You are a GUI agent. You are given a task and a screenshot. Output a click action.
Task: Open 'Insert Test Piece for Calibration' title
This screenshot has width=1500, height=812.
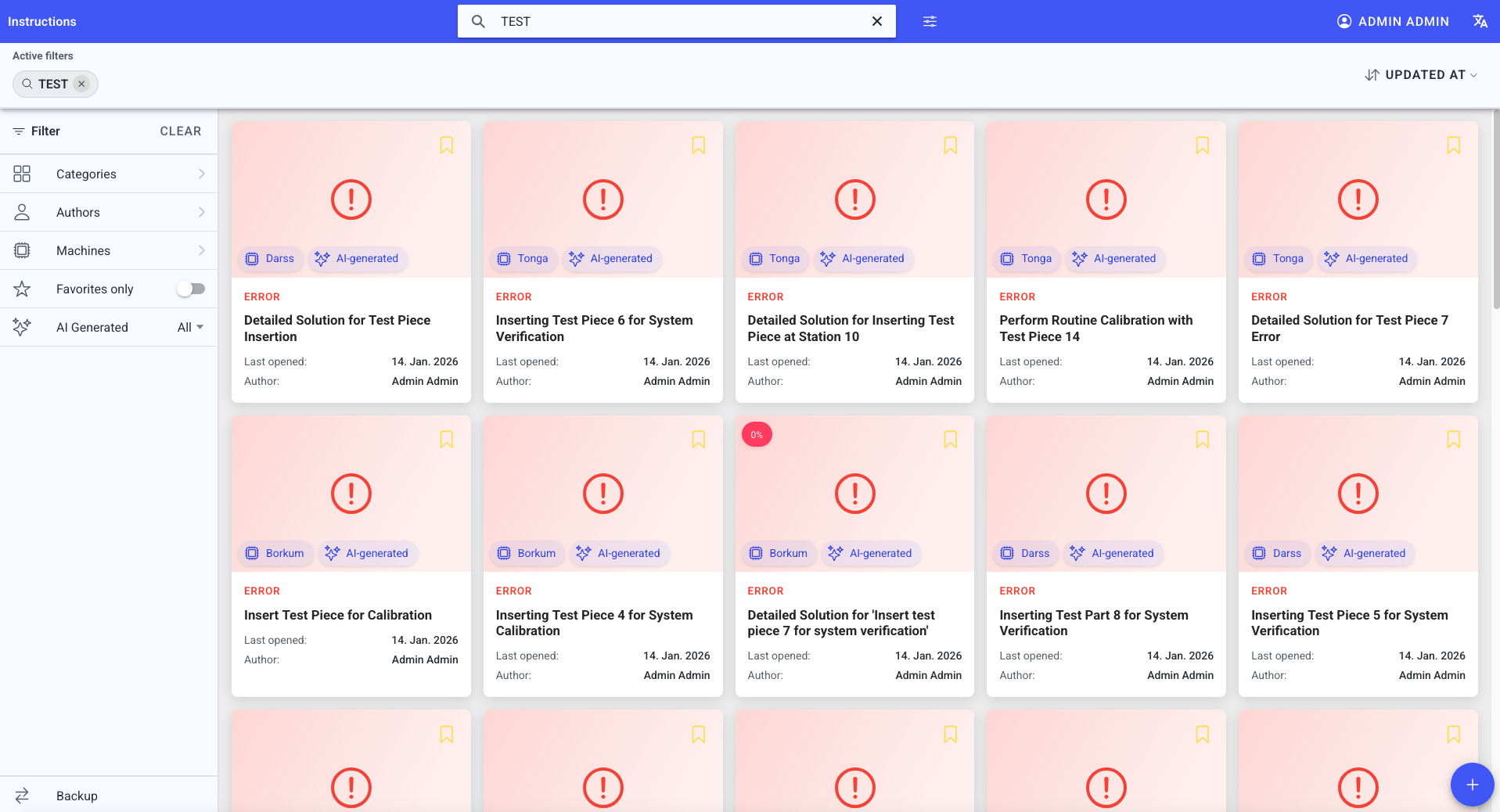click(x=338, y=615)
